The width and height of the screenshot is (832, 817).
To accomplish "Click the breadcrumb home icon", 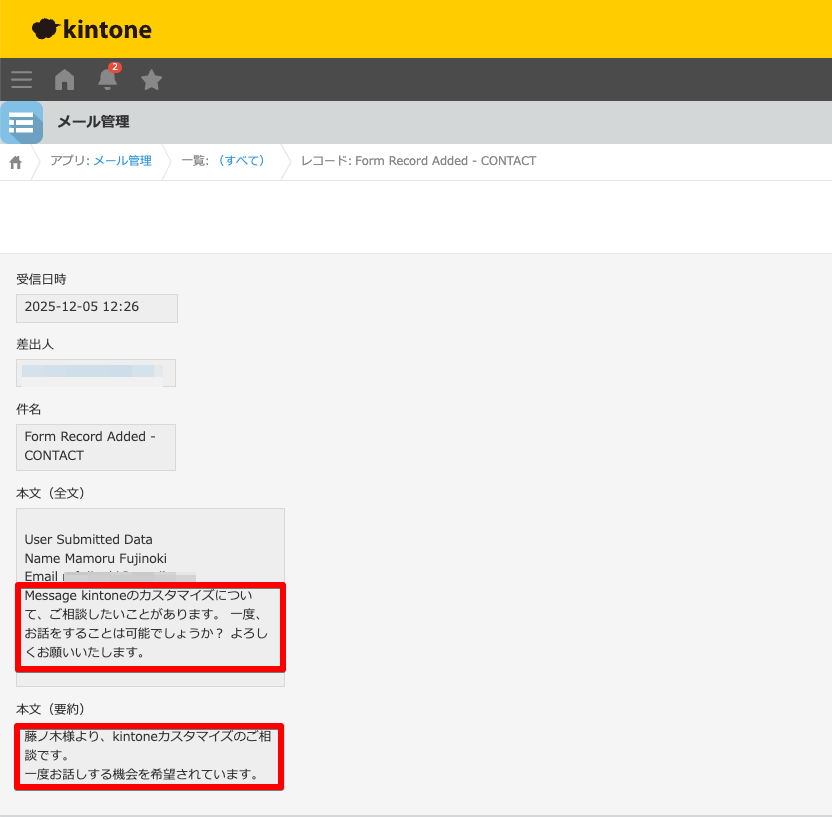I will (14, 161).
